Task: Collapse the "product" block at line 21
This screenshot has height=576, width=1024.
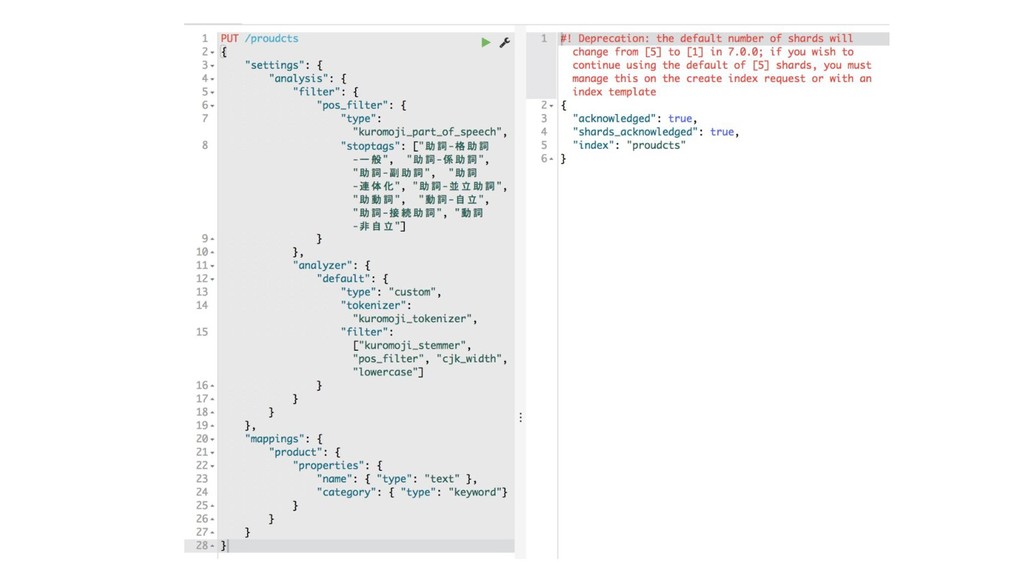Action: point(213,453)
